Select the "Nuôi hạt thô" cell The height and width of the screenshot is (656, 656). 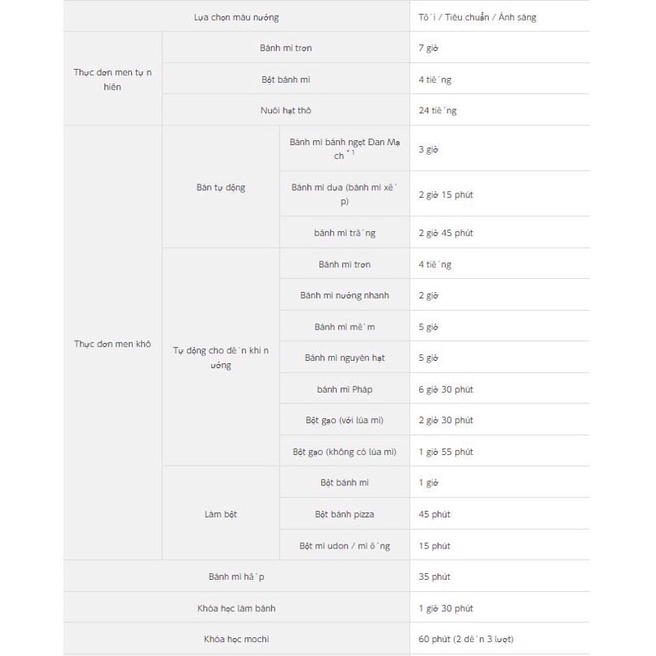point(284,110)
